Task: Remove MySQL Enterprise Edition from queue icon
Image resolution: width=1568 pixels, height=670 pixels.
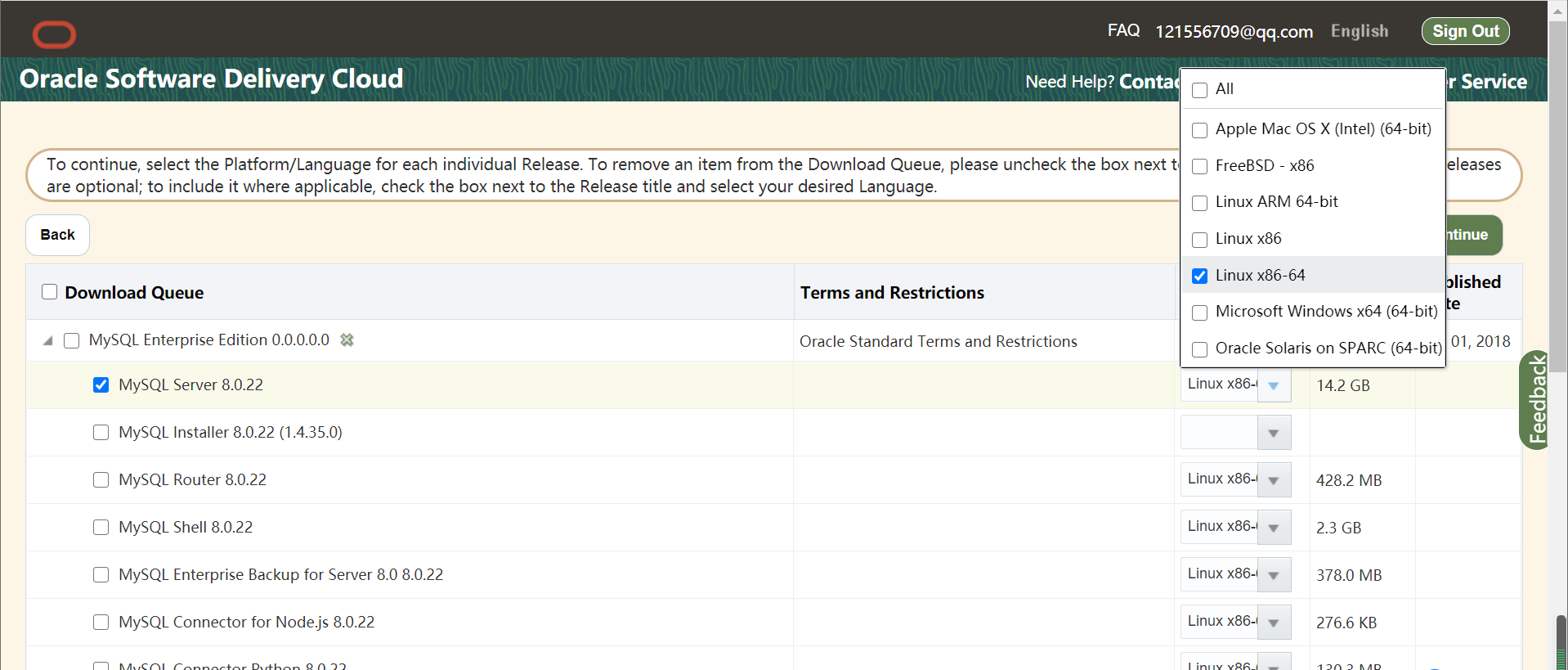Action: 347,339
